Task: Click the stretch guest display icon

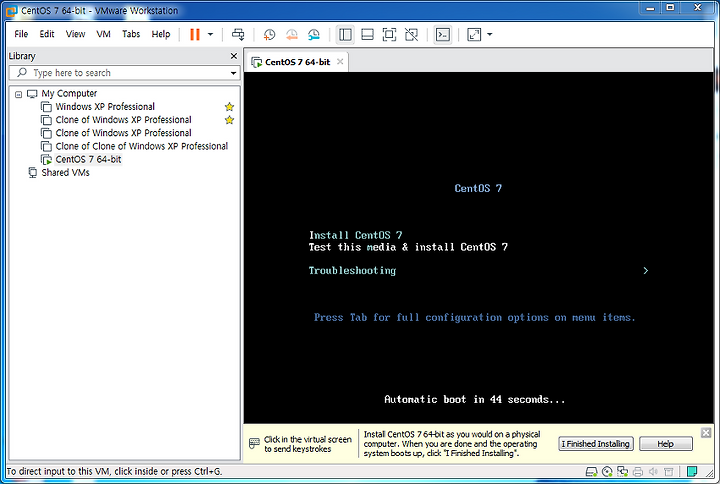Action: [474, 34]
